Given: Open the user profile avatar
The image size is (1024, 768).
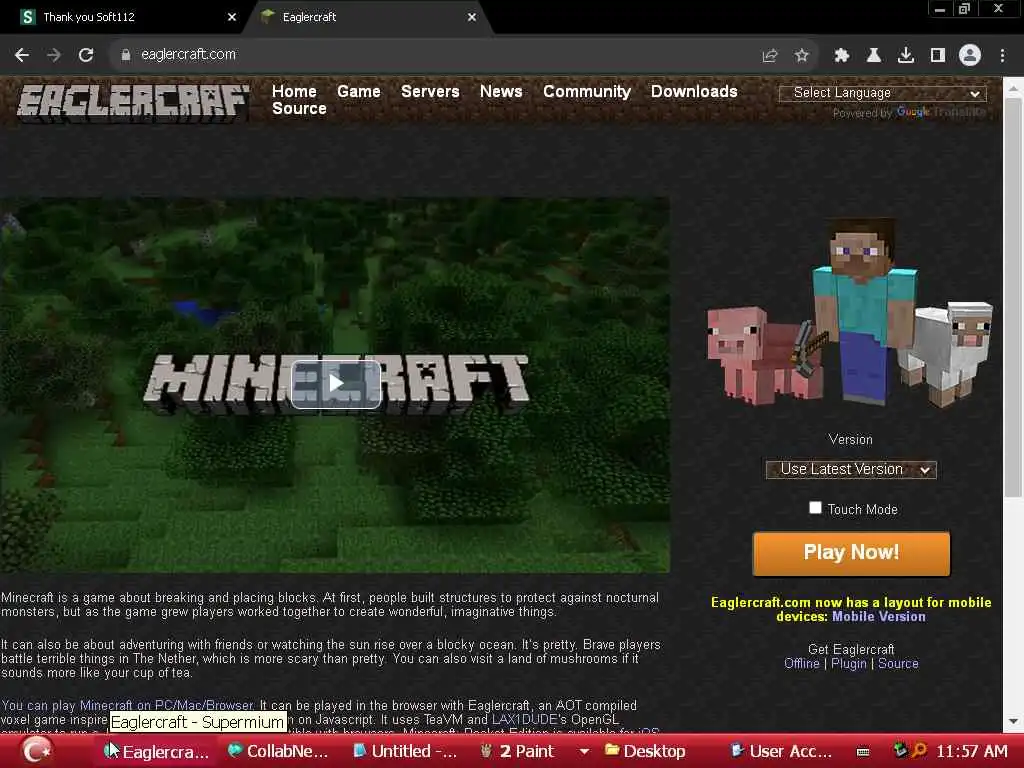Looking at the screenshot, I should 970,56.
